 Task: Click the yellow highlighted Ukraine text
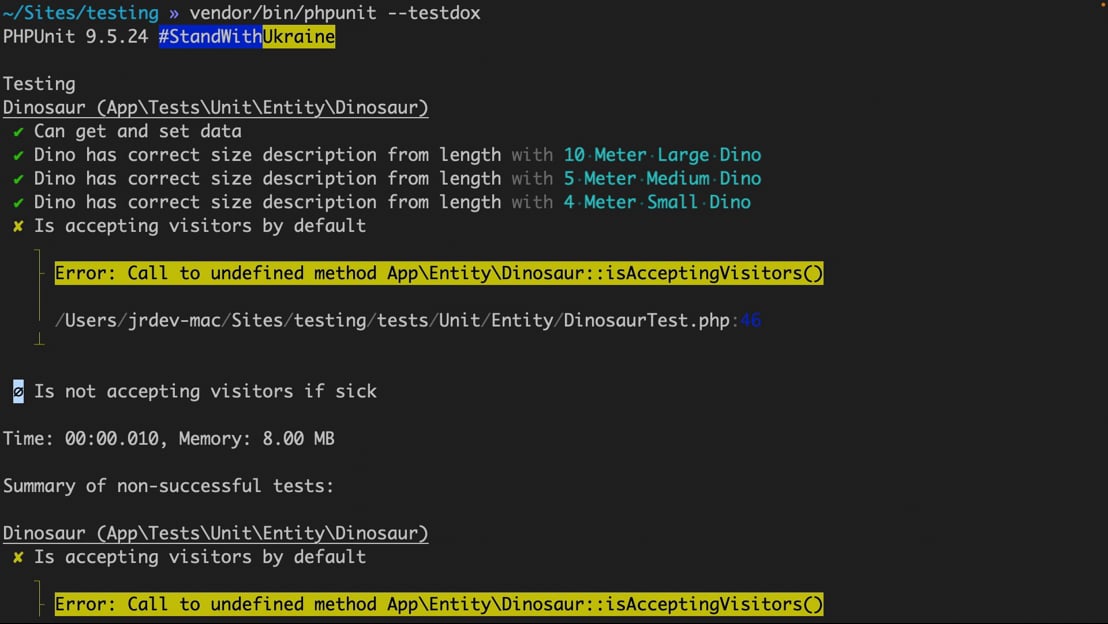tap(298, 37)
